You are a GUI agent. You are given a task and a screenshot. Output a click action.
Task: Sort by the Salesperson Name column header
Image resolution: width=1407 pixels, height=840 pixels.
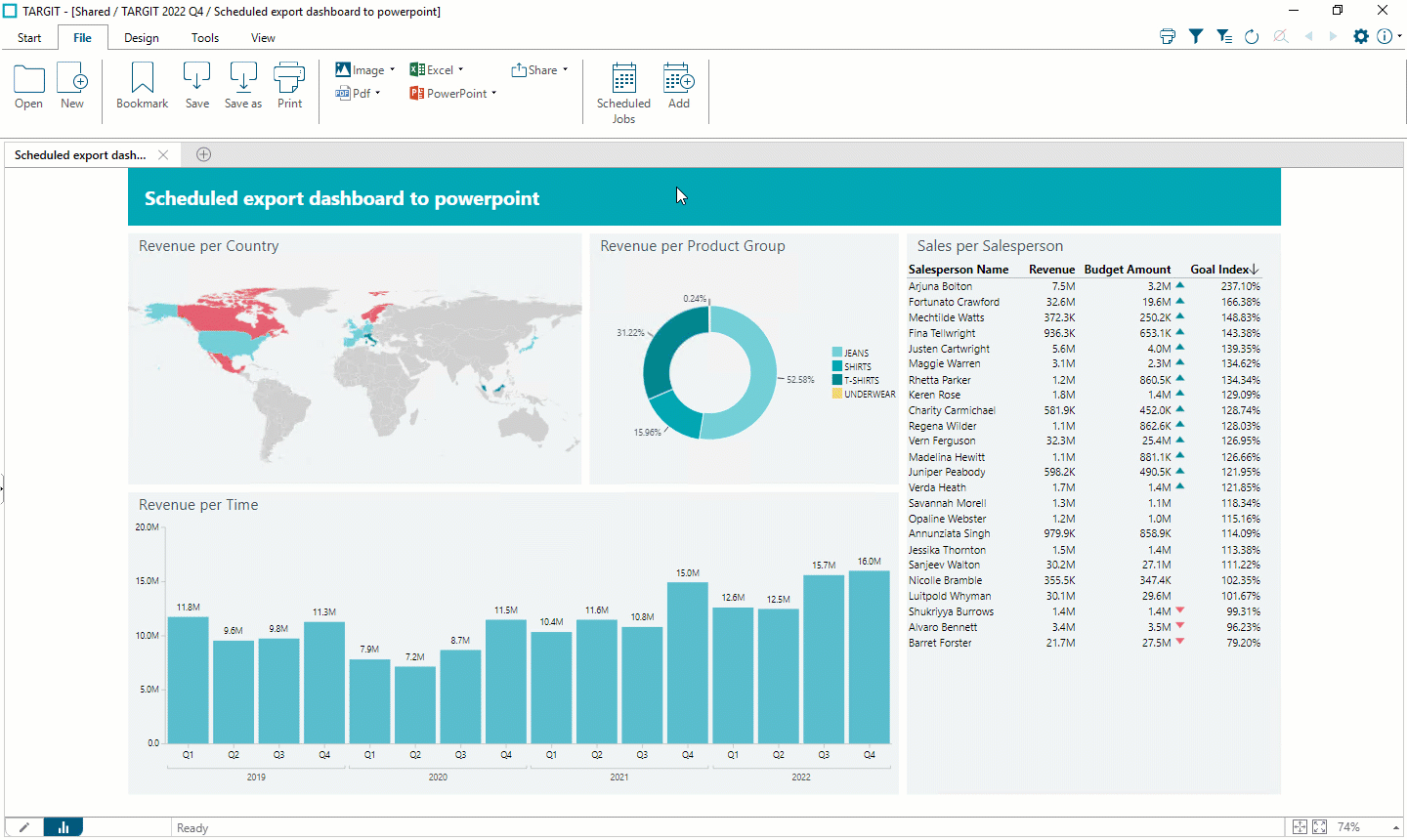pos(959,270)
